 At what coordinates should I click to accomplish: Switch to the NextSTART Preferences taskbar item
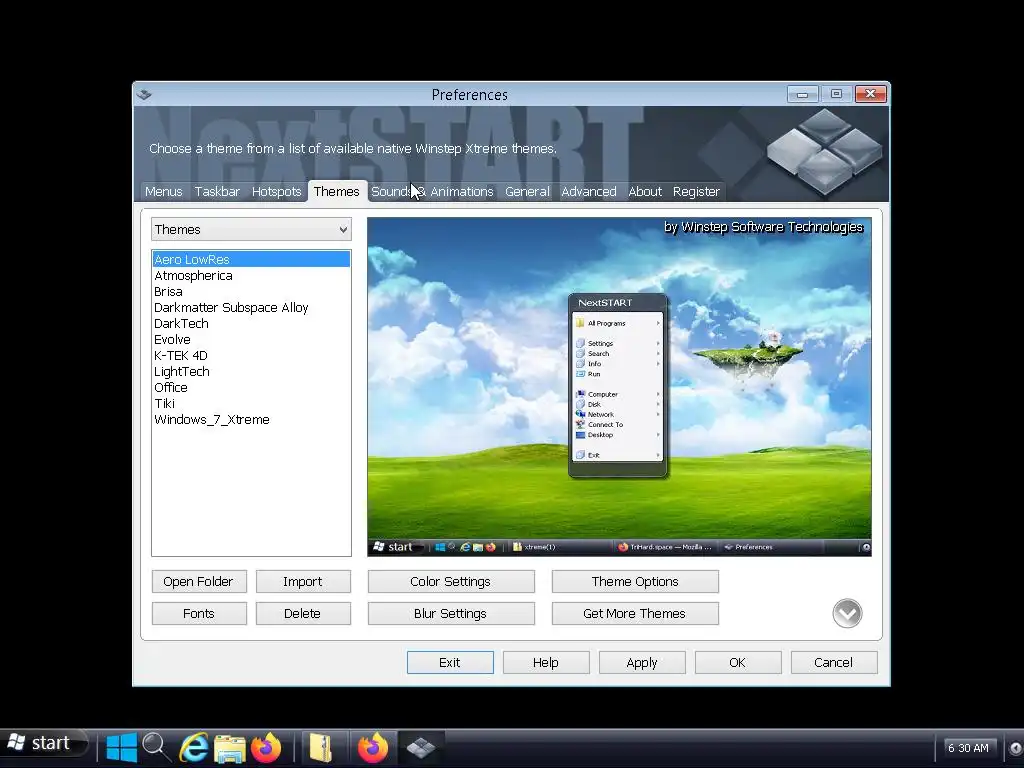(x=421, y=747)
